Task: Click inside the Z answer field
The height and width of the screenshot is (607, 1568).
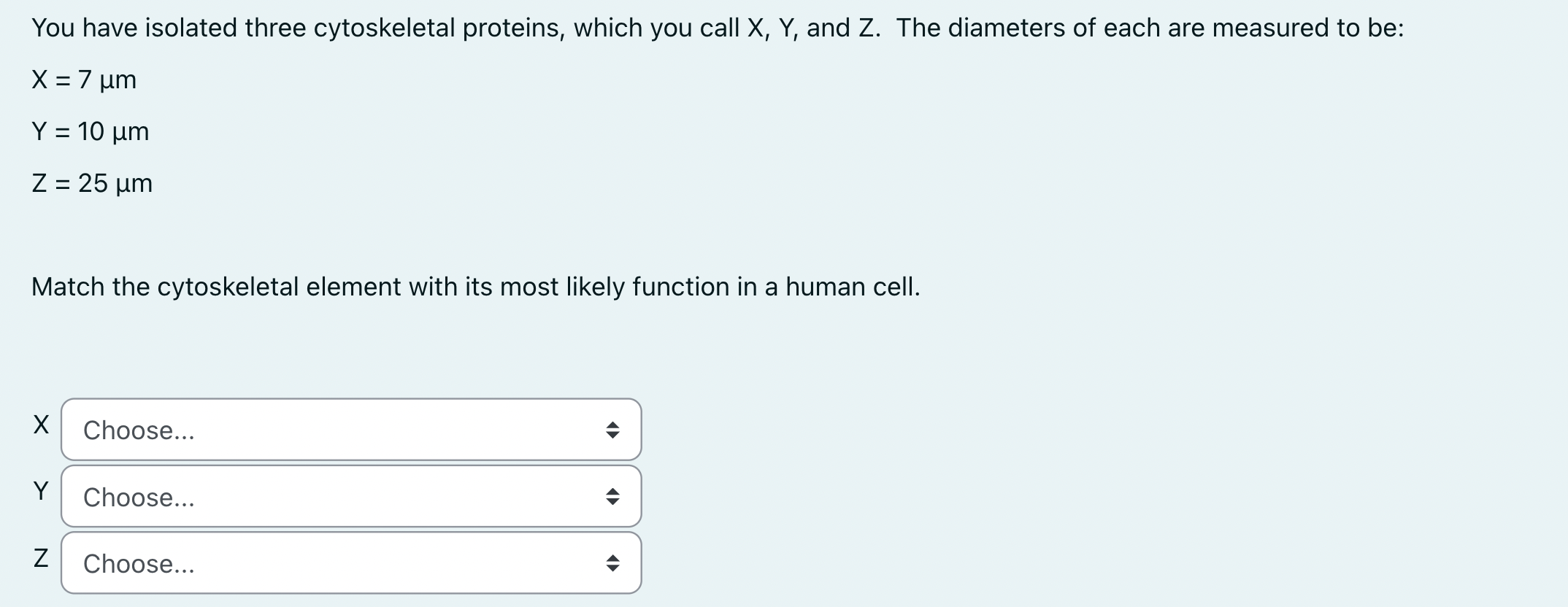Action: (350, 562)
